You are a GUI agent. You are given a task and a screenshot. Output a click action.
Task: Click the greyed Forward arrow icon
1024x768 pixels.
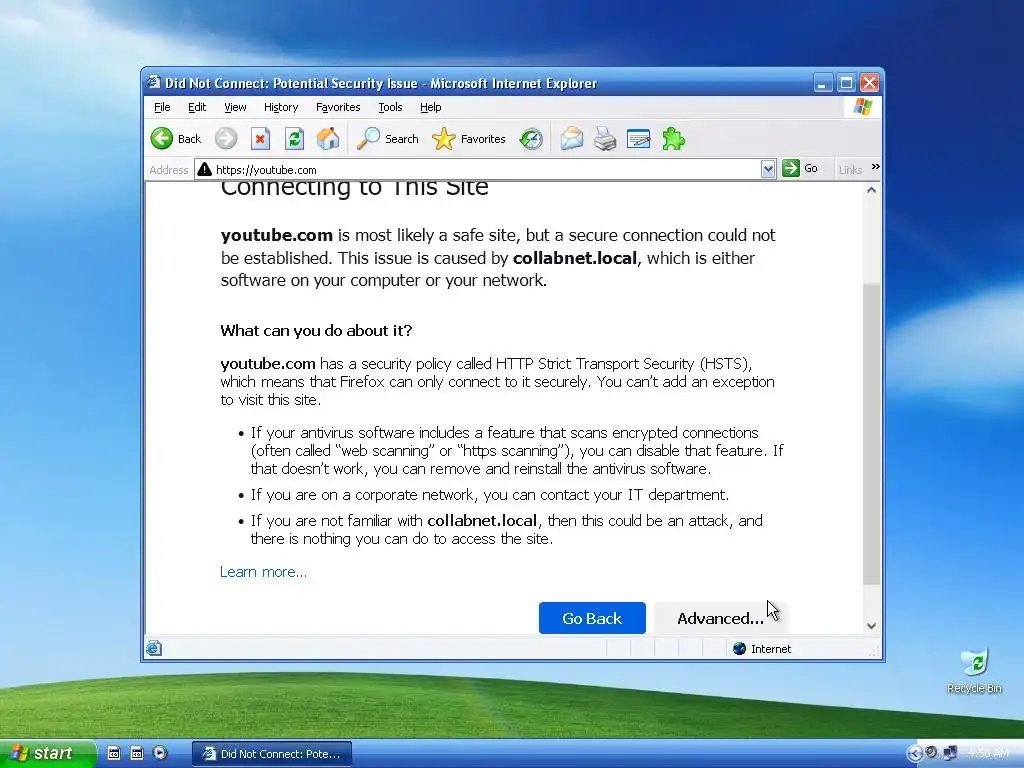coord(226,138)
